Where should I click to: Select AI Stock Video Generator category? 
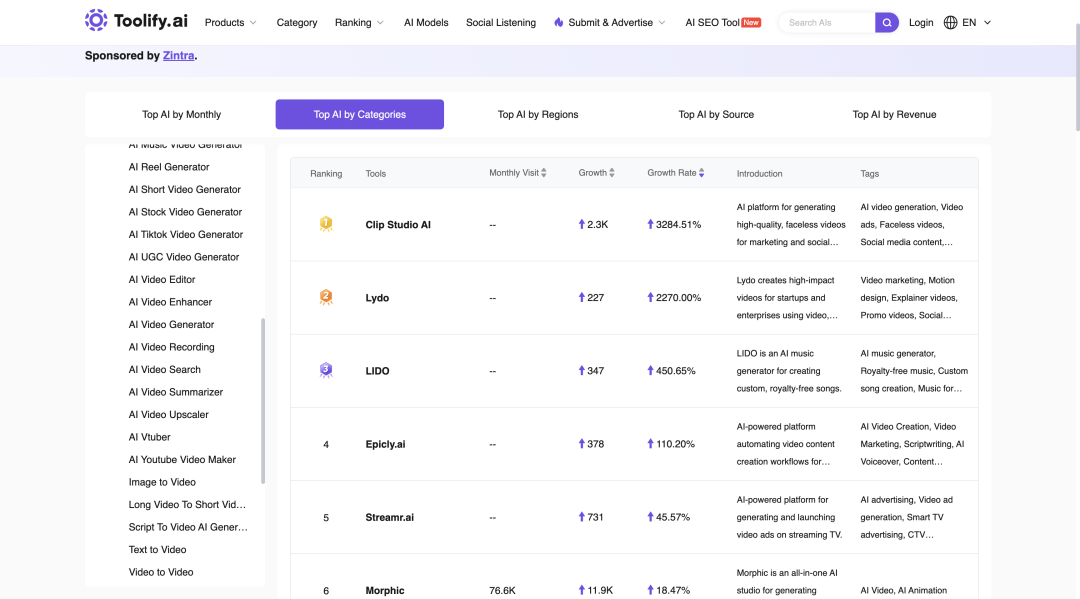185,212
